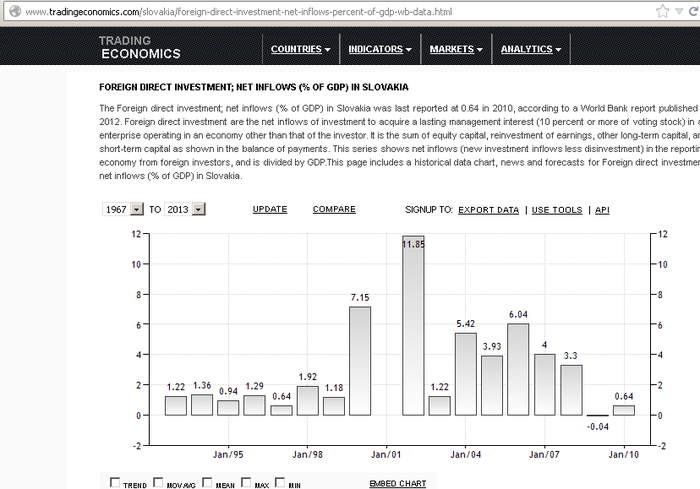Click the browser reload icon

coord(695,11)
